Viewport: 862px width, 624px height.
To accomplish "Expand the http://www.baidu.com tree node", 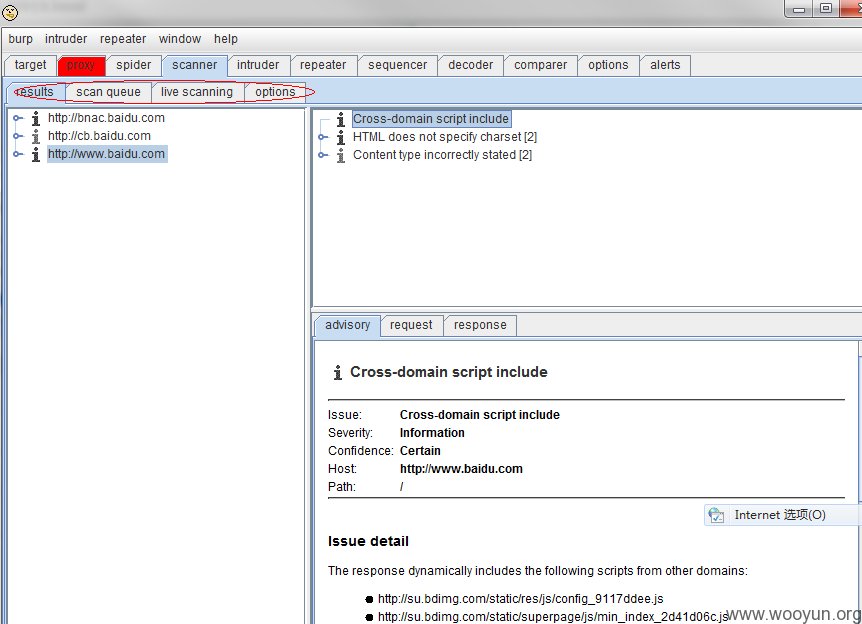I will click(x=18, y=154).
